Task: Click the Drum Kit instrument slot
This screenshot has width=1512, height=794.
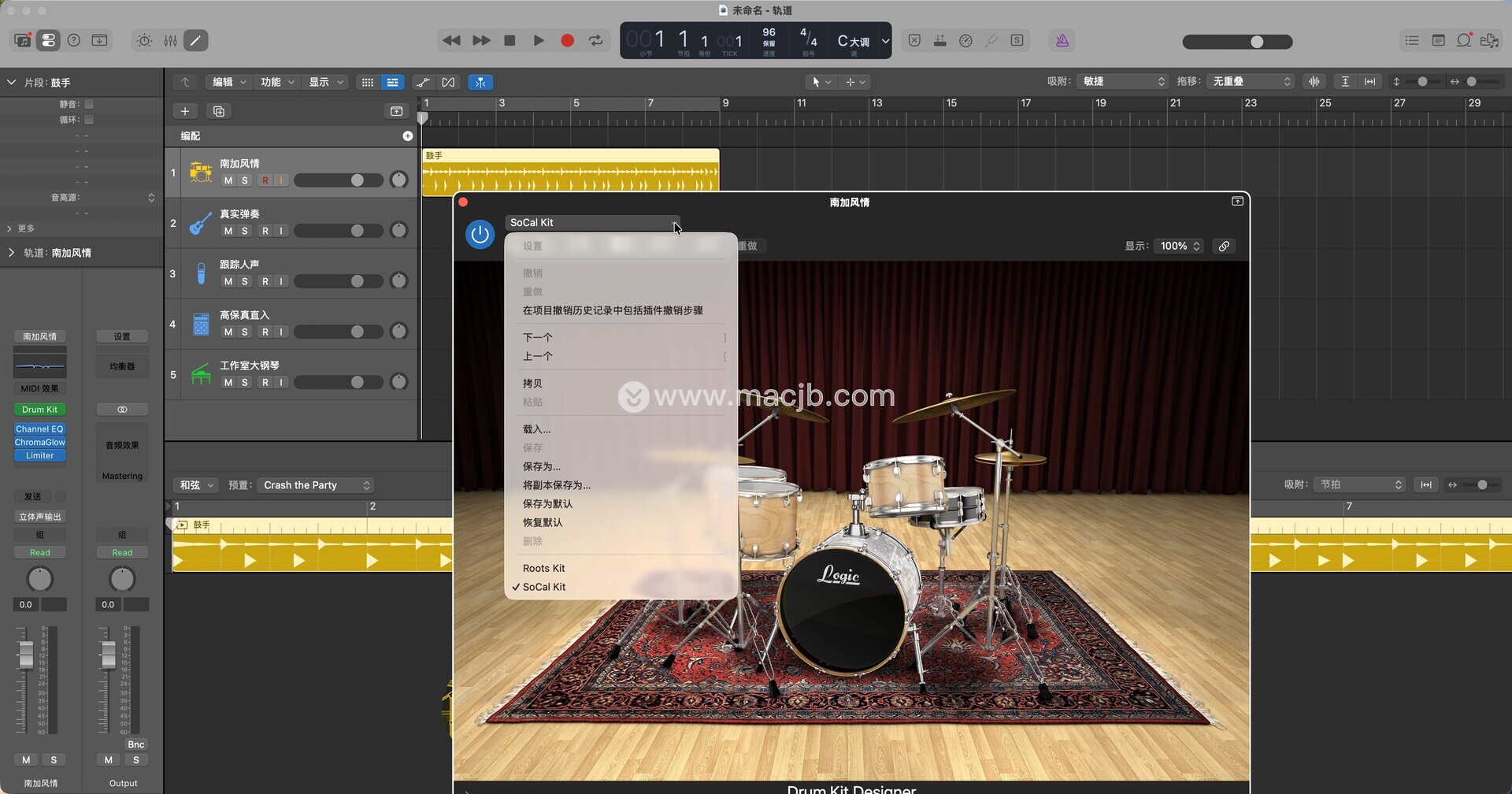Action: click(39, 410)
